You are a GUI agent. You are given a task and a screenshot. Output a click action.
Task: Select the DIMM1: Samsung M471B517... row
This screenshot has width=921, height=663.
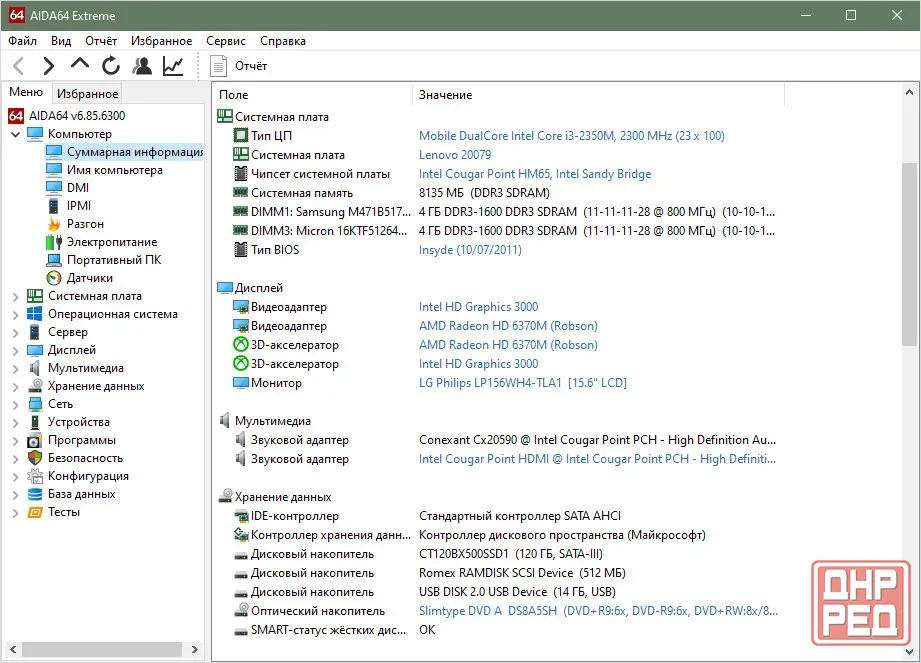(x=499, y=212)
